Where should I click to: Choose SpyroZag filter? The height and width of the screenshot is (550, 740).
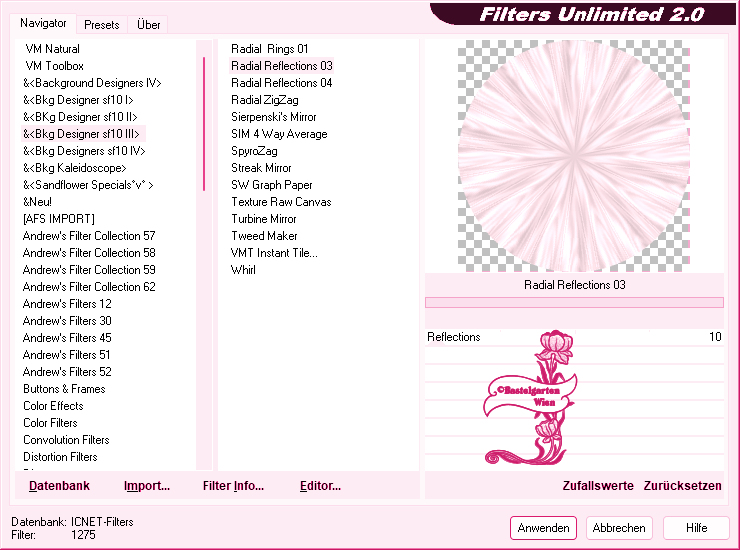[x=254, y=151]
